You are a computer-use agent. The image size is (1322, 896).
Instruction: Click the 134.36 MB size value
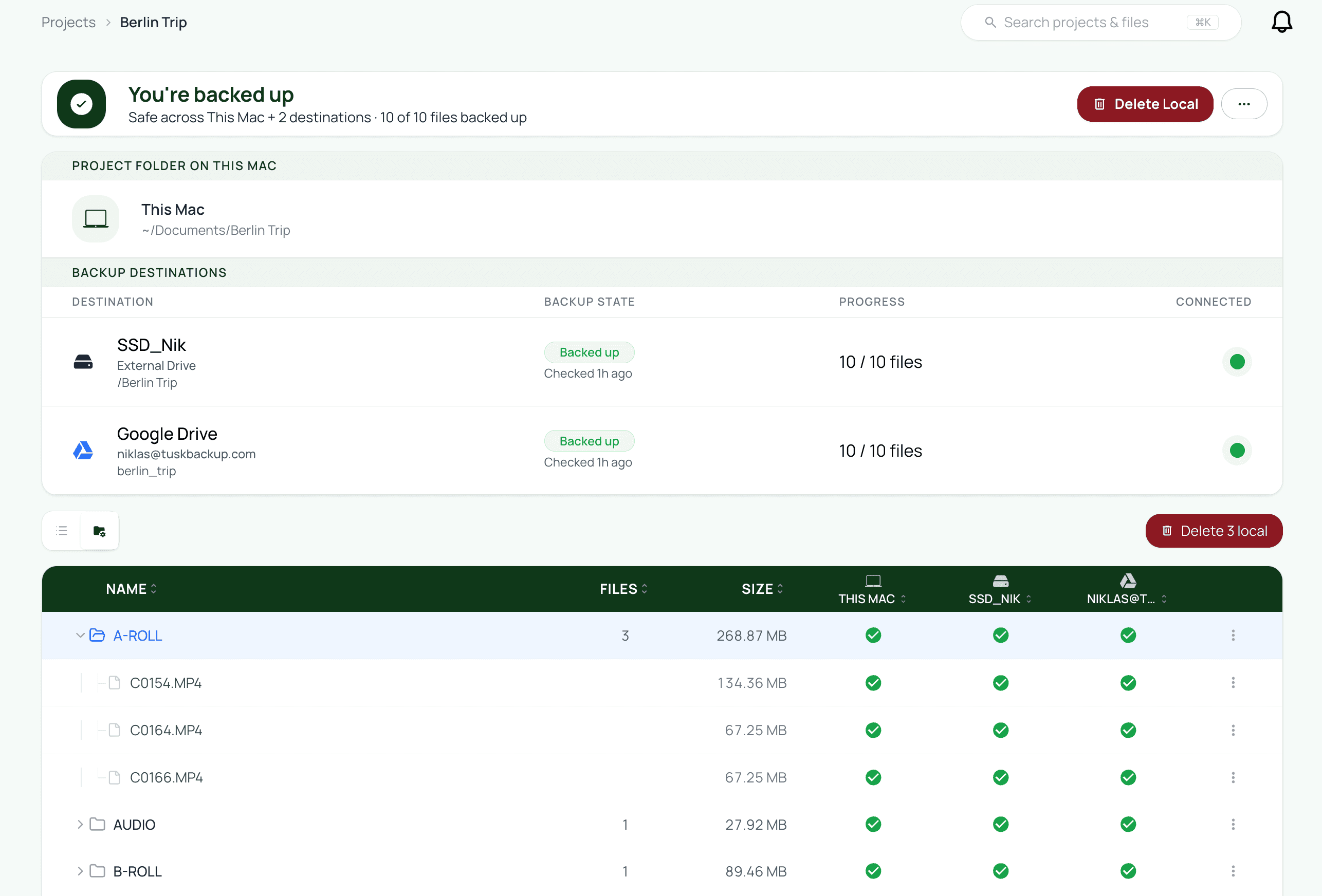(752, 683)
